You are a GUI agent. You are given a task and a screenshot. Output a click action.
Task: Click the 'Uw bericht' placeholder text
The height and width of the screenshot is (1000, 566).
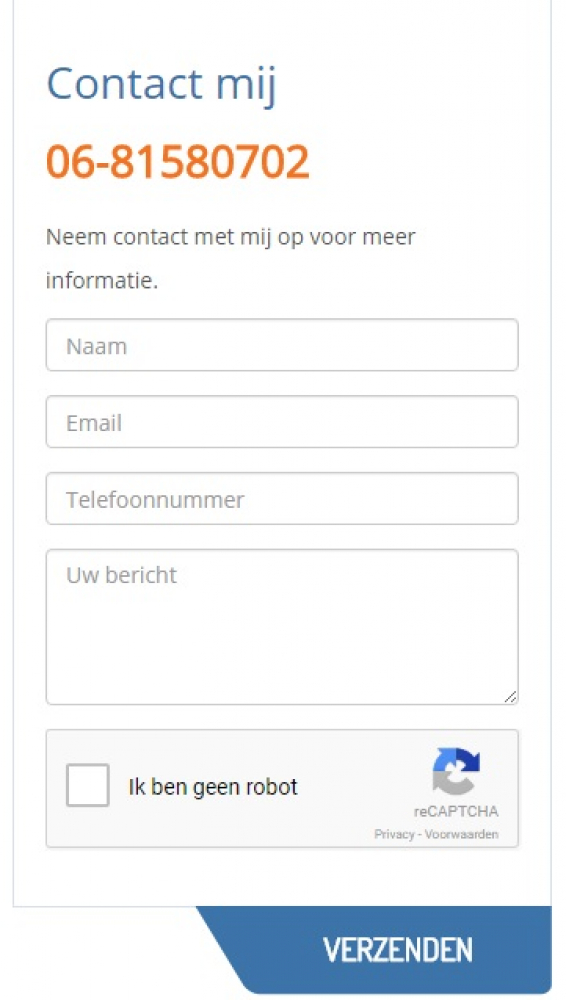coord(122,575)
